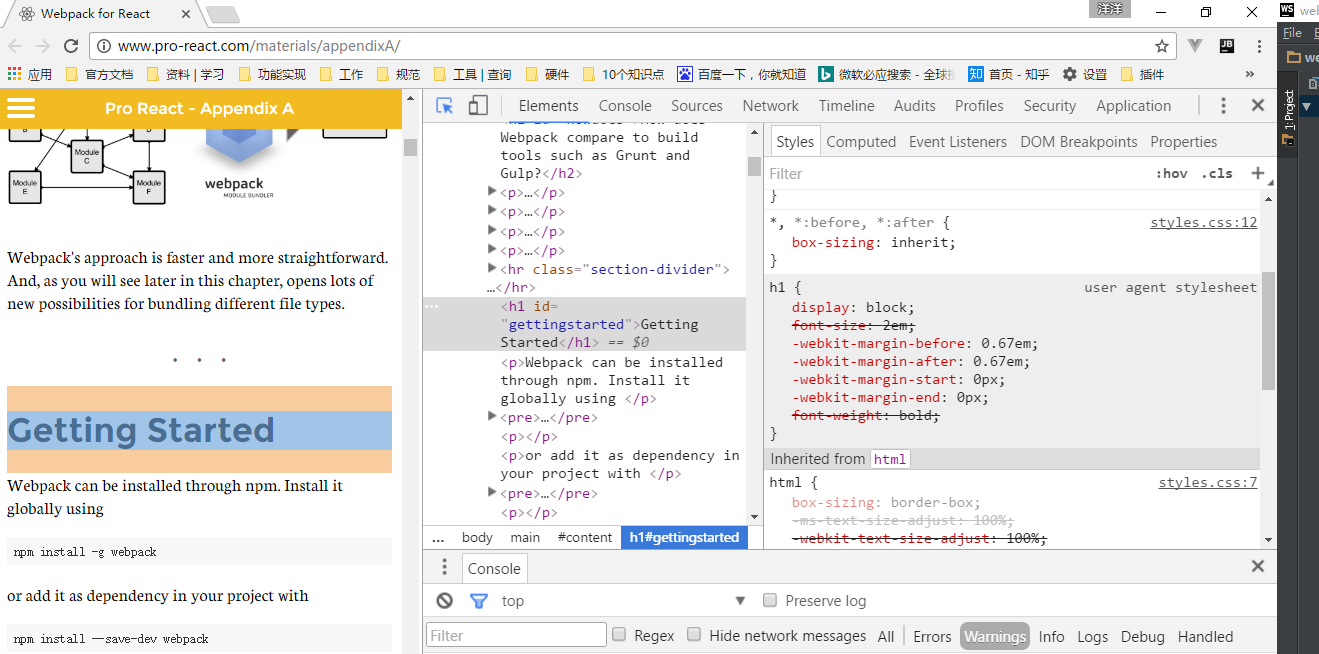This screenshot has width=1319, height=654.
Task: Open the Application tab
Action: tap(1133, 105)
